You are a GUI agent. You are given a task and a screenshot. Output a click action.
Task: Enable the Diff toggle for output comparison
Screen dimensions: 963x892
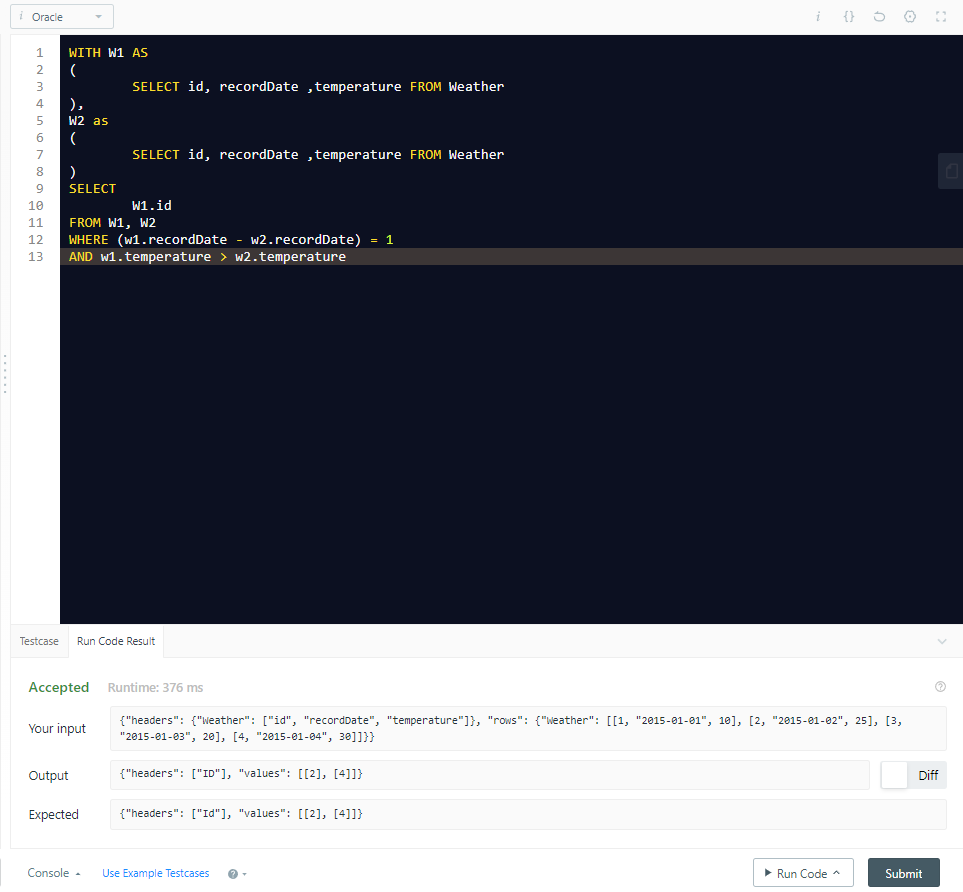pyautogui.click(x=893, y=775)
